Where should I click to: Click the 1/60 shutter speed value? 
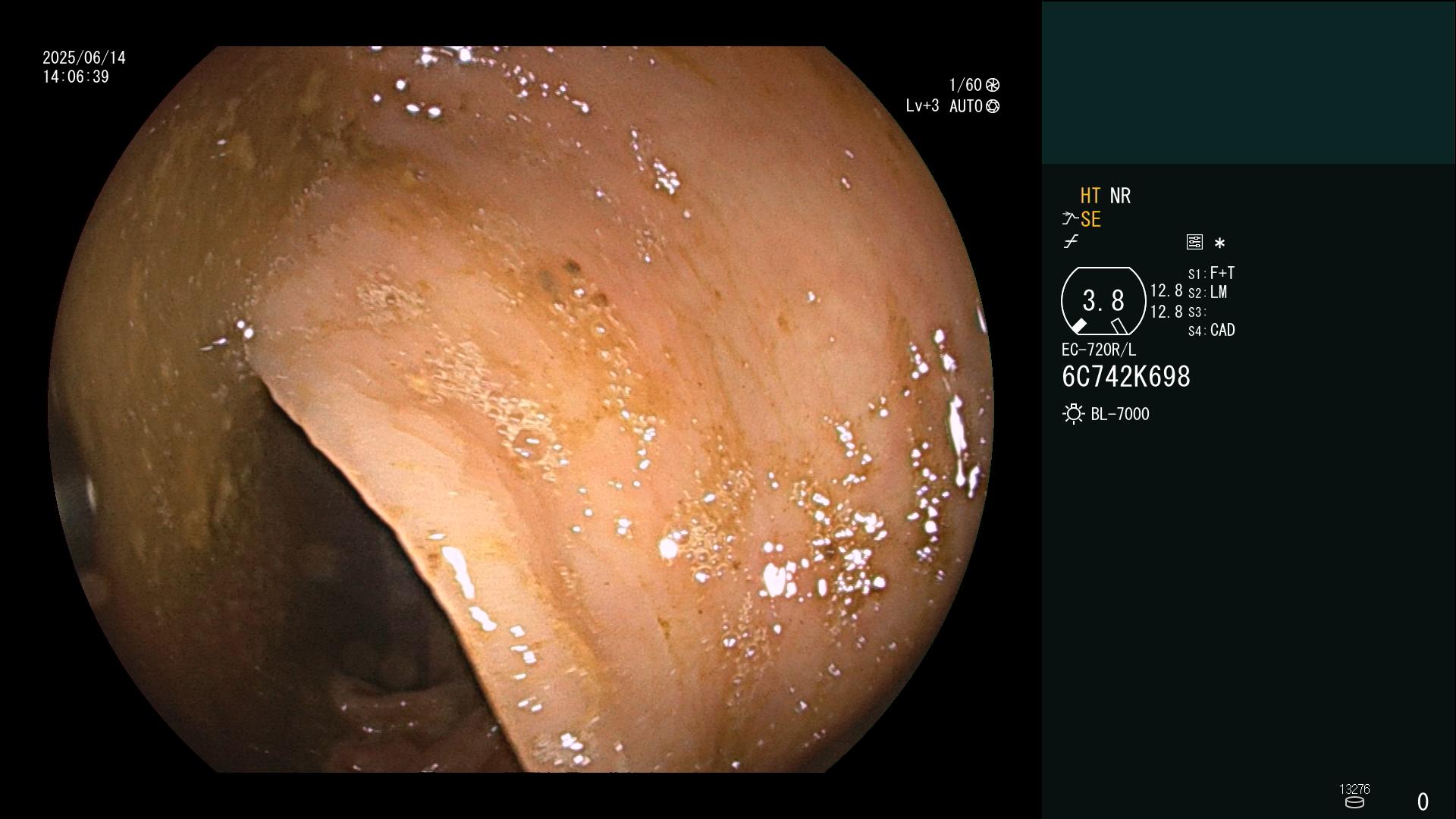965,85
